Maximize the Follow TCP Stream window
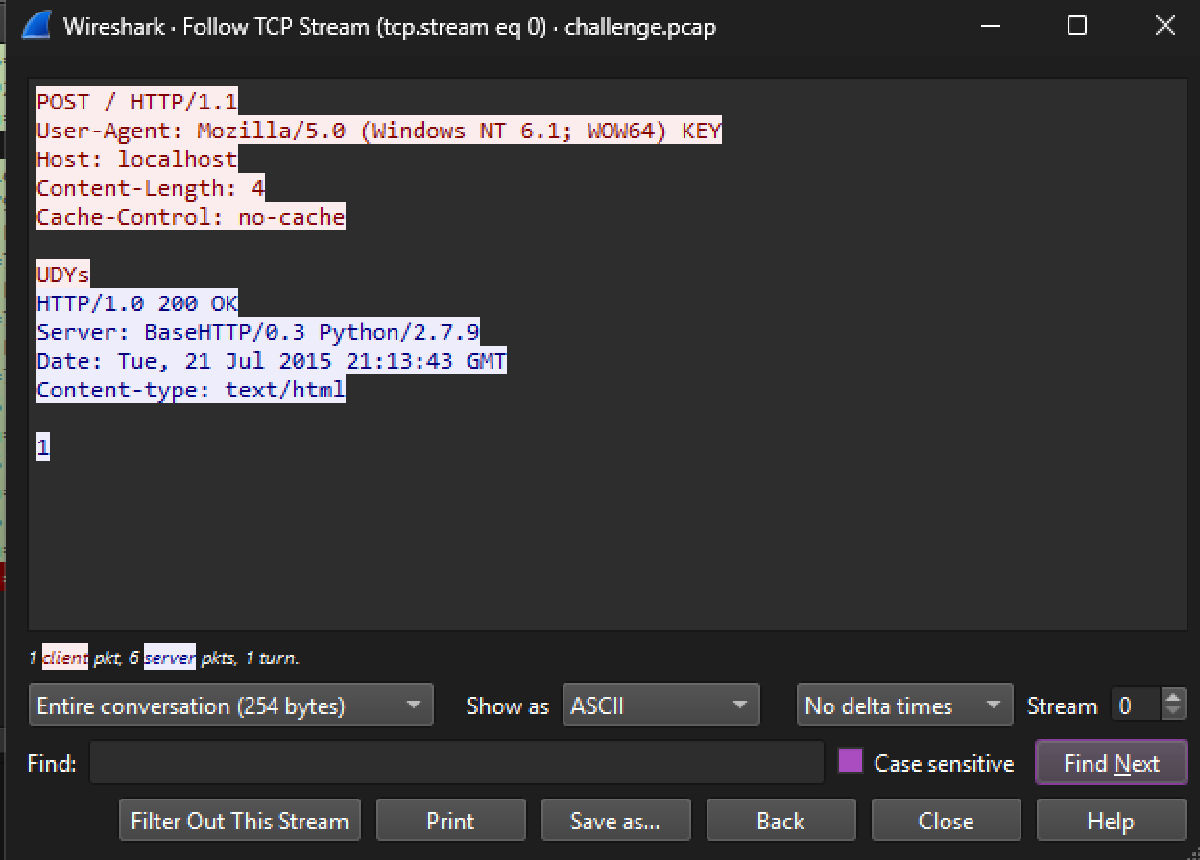Screen dimensions: 1200x860 tap(1077, 27)
